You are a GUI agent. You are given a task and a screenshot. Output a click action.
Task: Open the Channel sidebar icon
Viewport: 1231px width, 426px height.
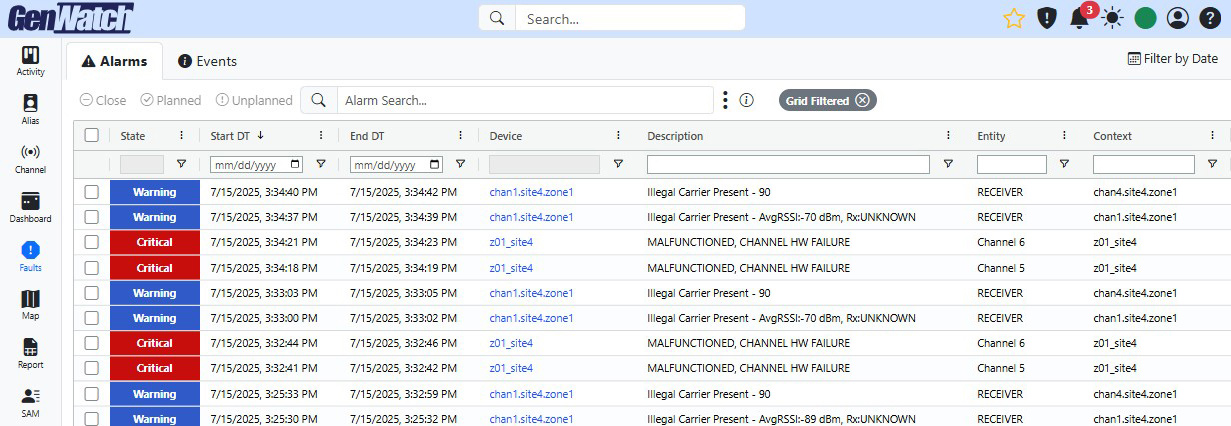(30, 159)
